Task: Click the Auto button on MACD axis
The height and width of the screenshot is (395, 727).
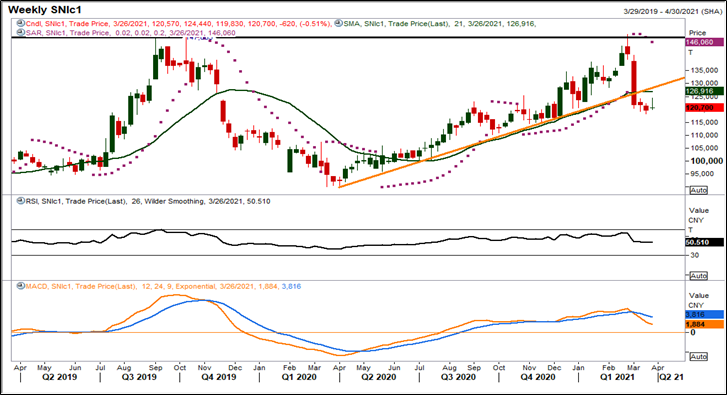Action: pyautogui.click(x=698, y=357)
